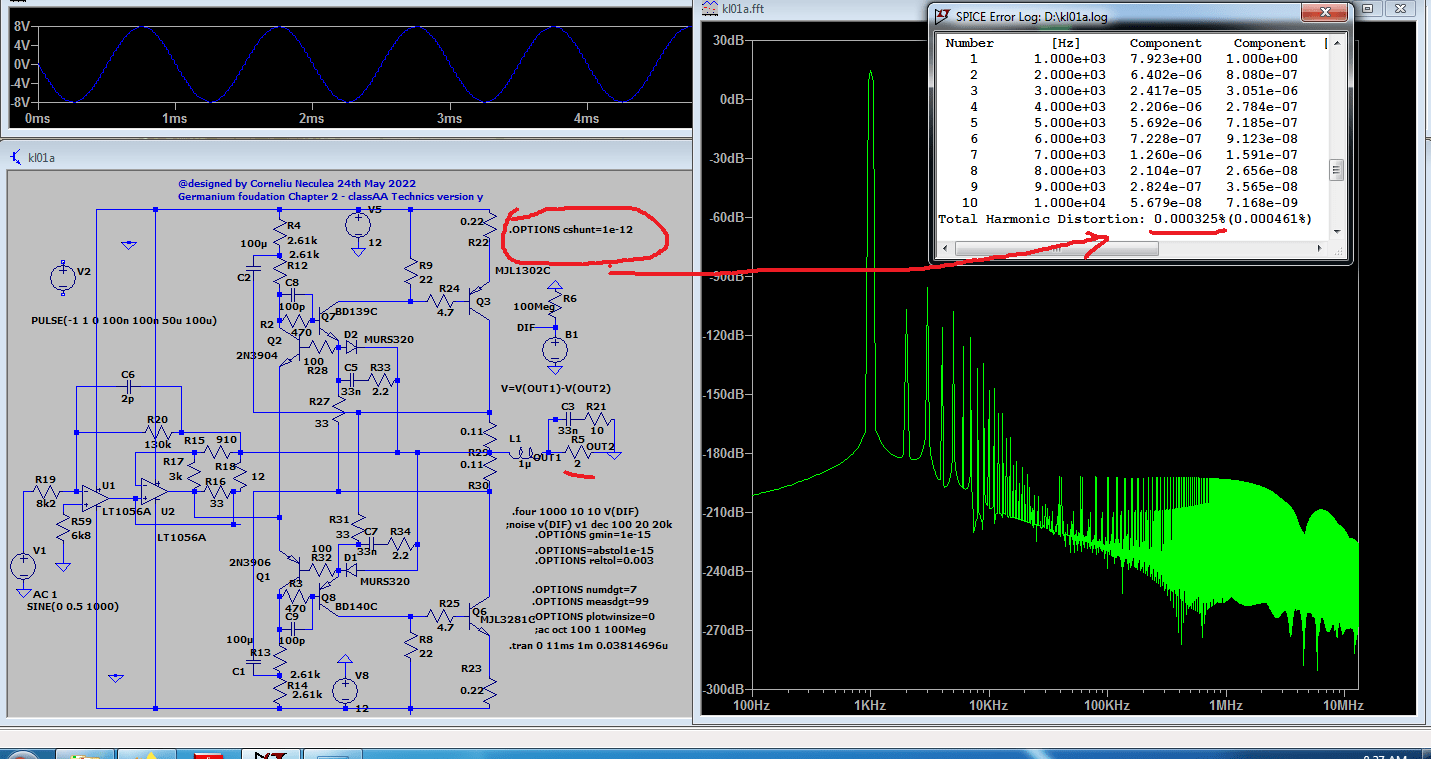Click the 30dB label on FFT axis

[x=727, y=41]
